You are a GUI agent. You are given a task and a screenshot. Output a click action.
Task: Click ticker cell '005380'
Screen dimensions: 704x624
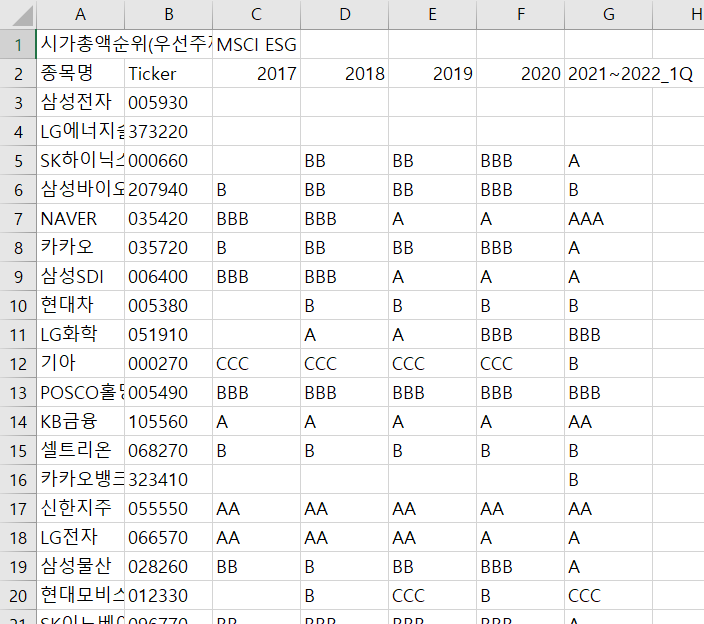[168, 305]
